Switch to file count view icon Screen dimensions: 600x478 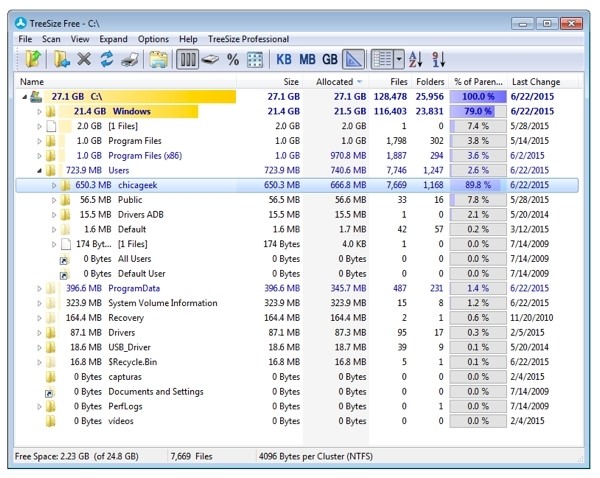[255, 60]
